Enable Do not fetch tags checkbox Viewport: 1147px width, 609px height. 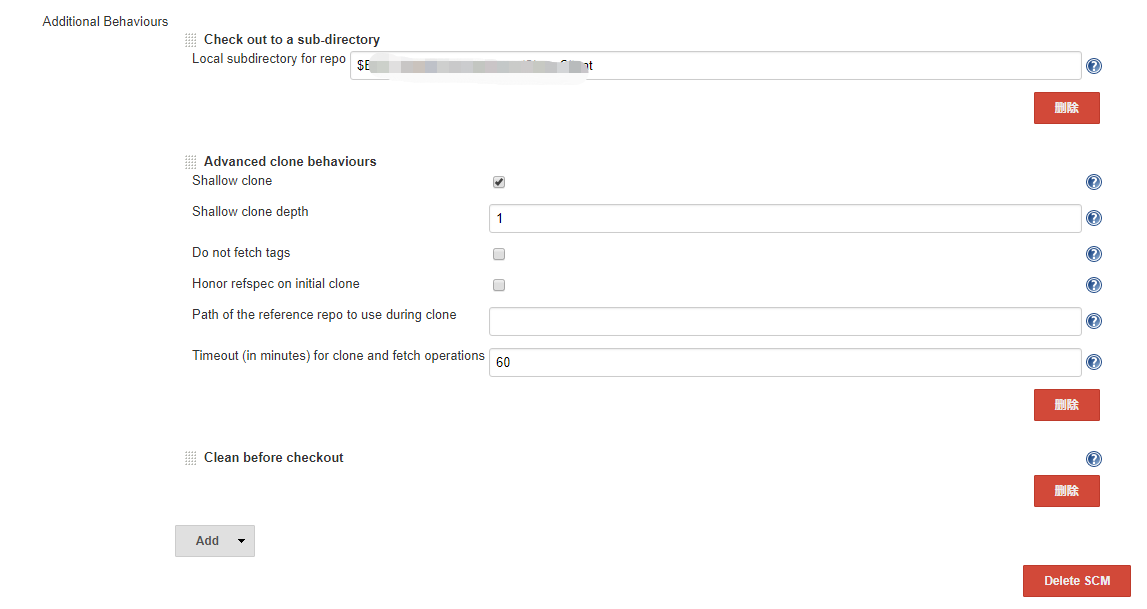coord(499,254)
